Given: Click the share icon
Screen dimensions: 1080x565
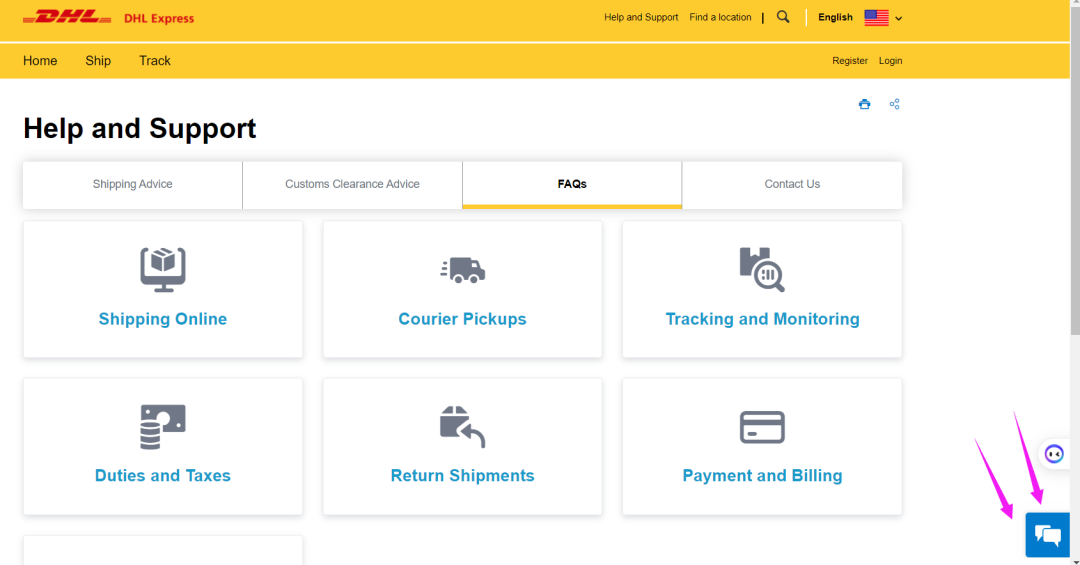Looking at the screenshot, I should click(894, 104).
